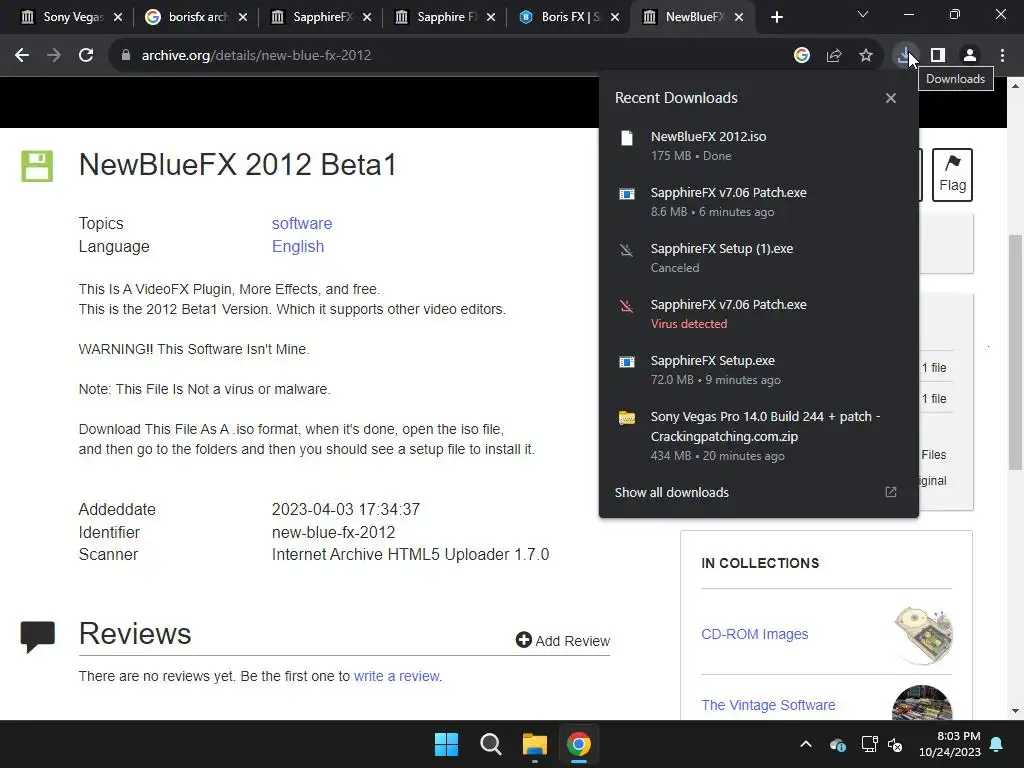
Task: Click the CD-ROM Images collection thumbnail
Action: coord(923,634)
